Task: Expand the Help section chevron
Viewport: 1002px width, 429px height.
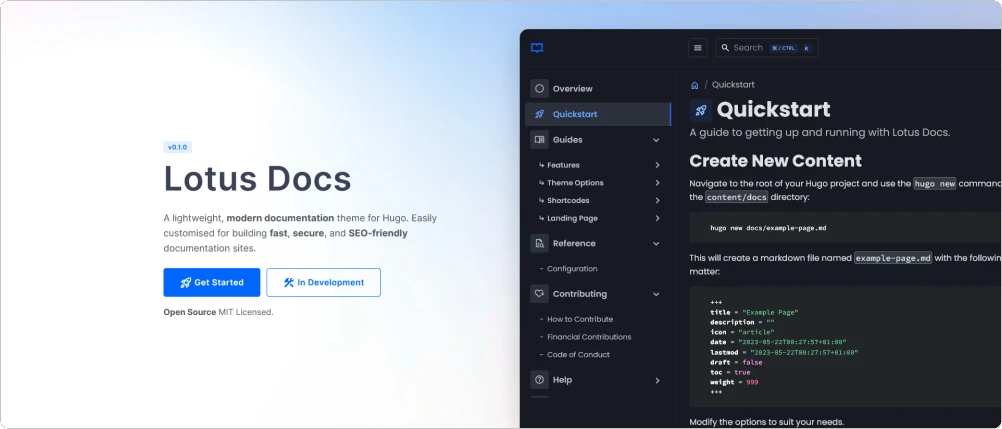Action: [x=658, y=380]
